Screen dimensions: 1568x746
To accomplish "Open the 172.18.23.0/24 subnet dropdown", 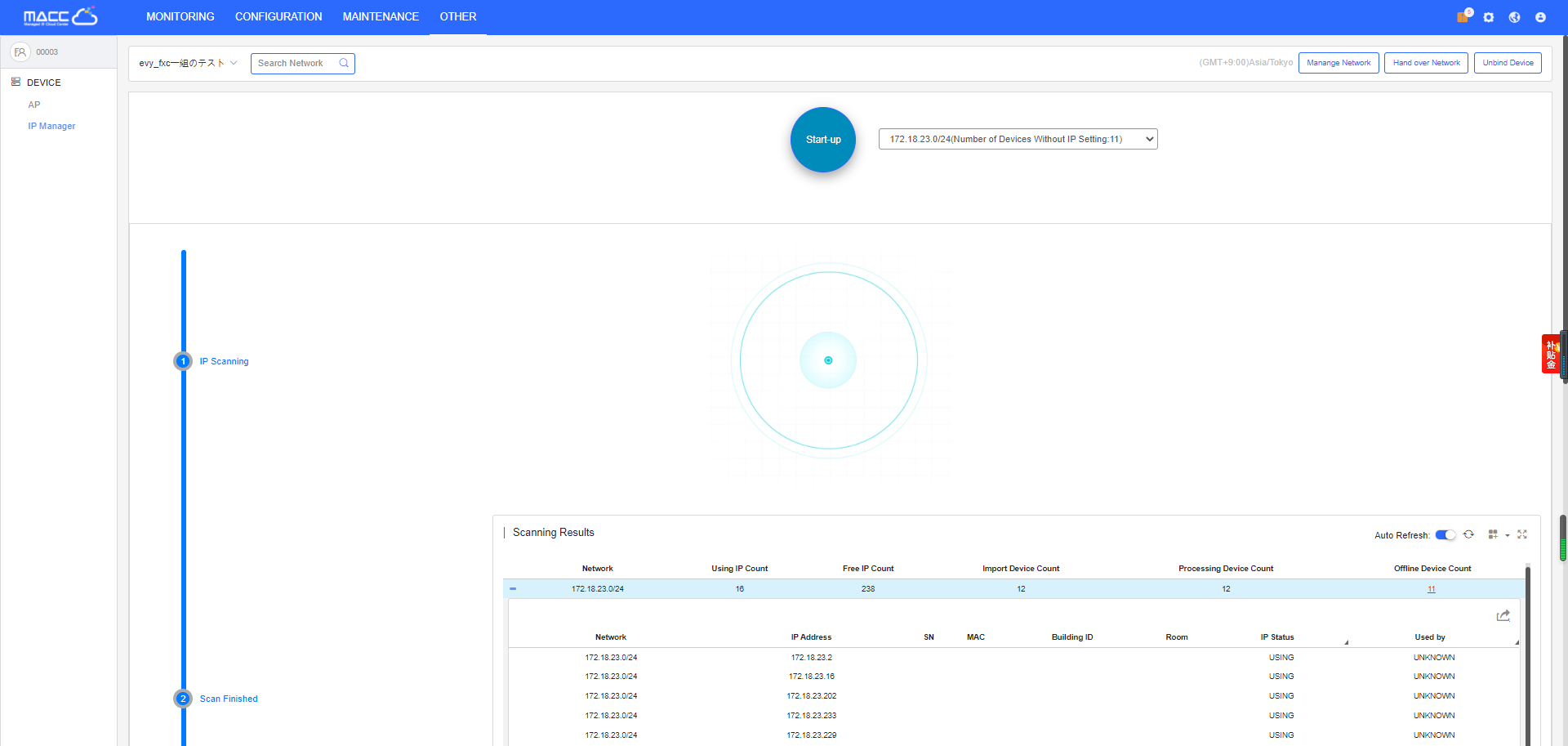I will [1018, 139].
